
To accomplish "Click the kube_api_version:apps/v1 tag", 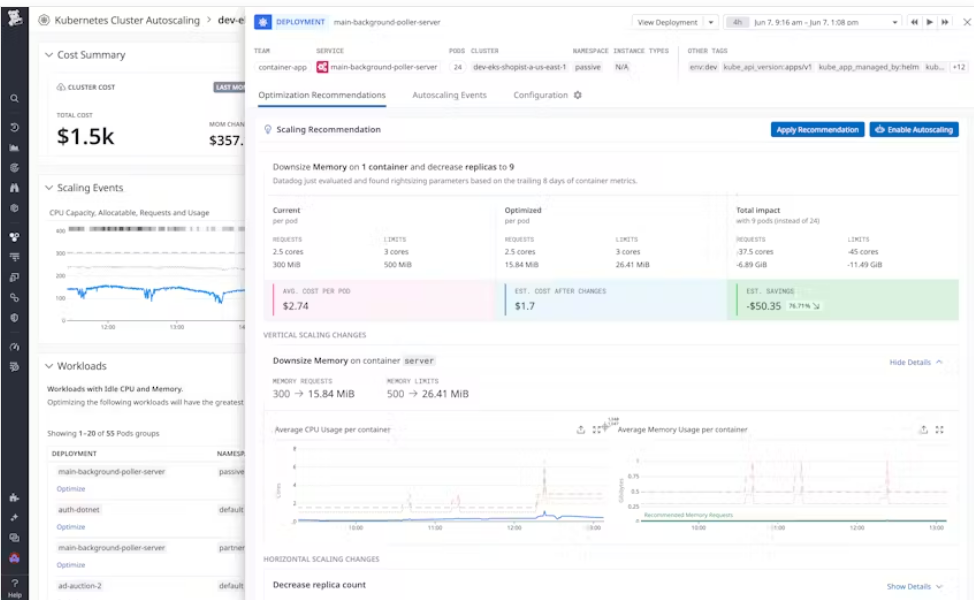I will pyautogui.click(x=767, y=67).
